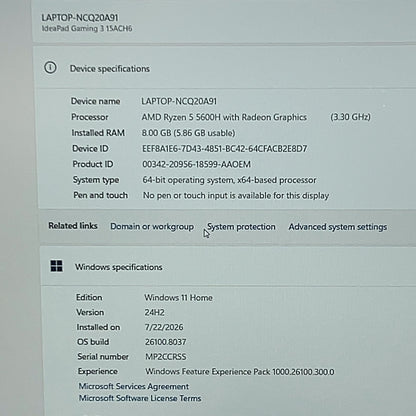This screenshot has width=416, height=416.
Task: Click the Product ID 00342-20956-18599-AAOEM
Action: click(197, 164)
